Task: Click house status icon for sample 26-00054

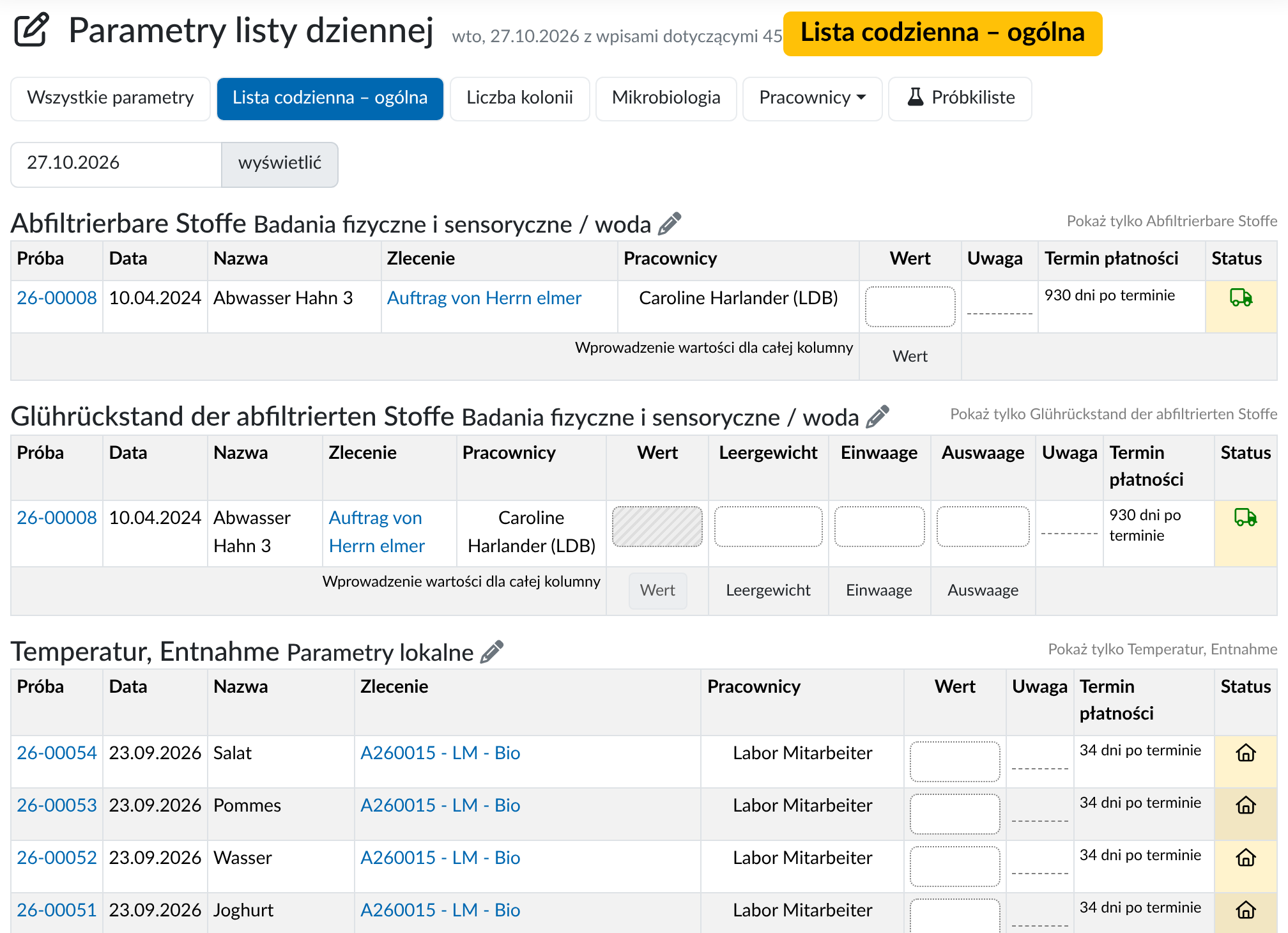Action: coord(1246,753)
